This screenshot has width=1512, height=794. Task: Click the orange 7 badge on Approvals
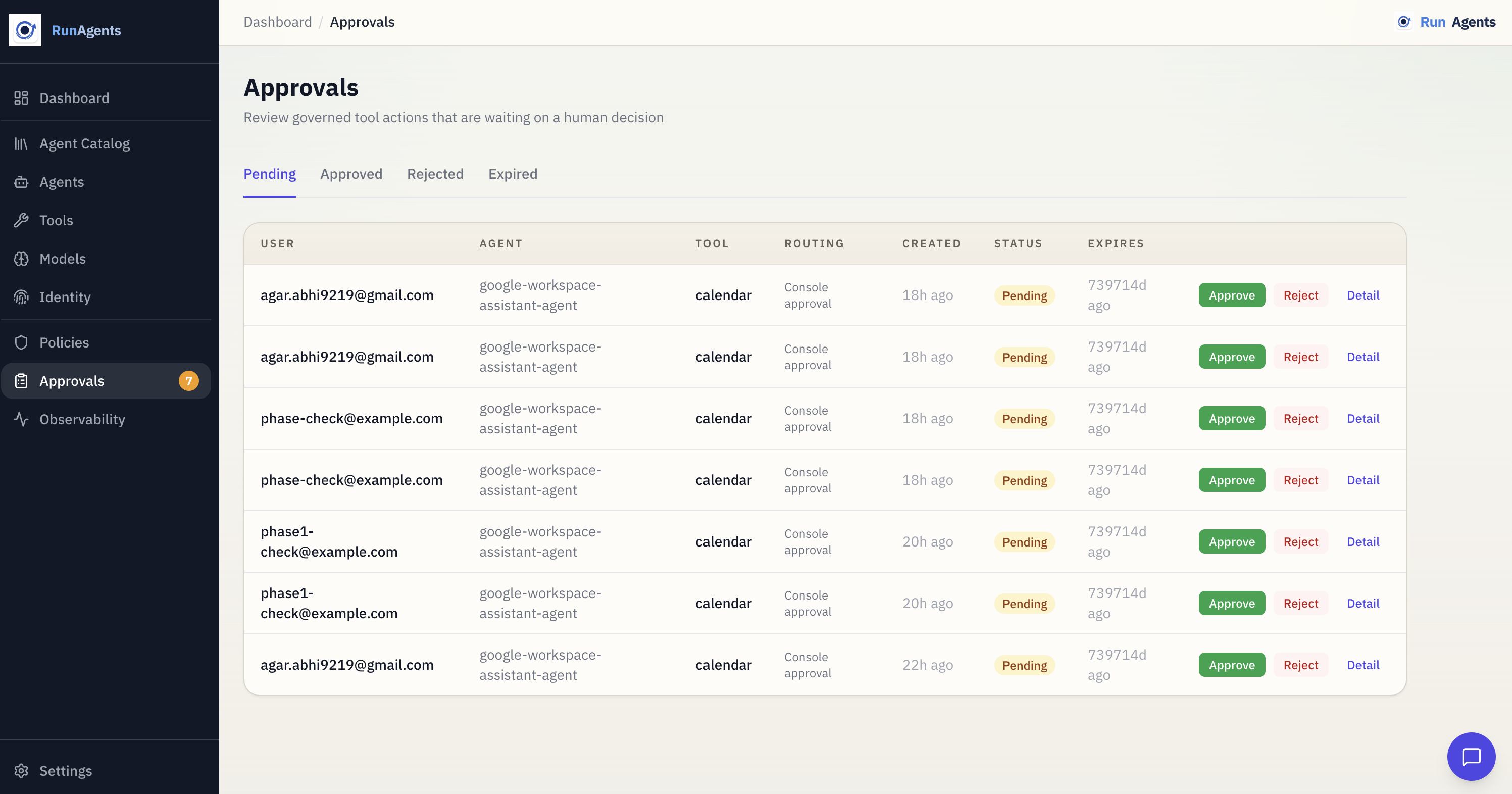pos(188,381)
